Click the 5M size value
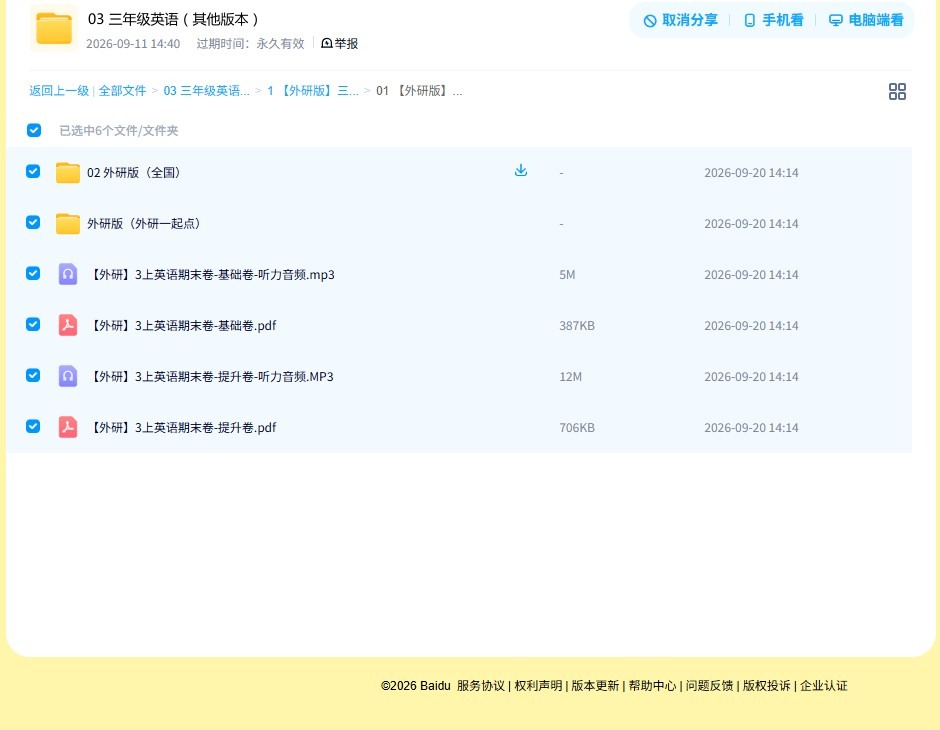This screenshot has width=940, height=730. click(x=567, y=274)
